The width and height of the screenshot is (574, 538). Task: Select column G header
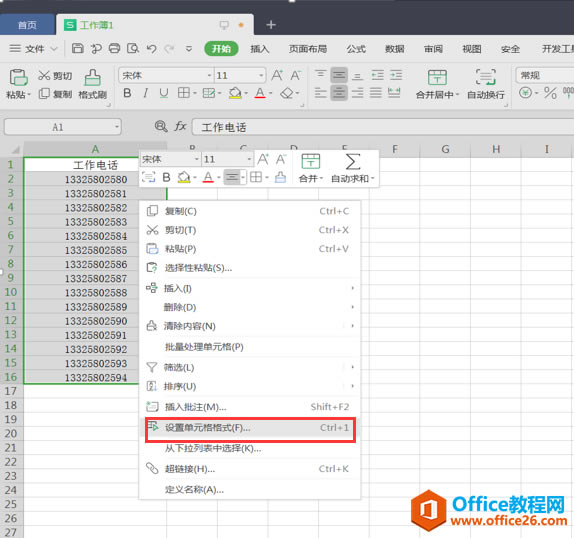(445, 149)
